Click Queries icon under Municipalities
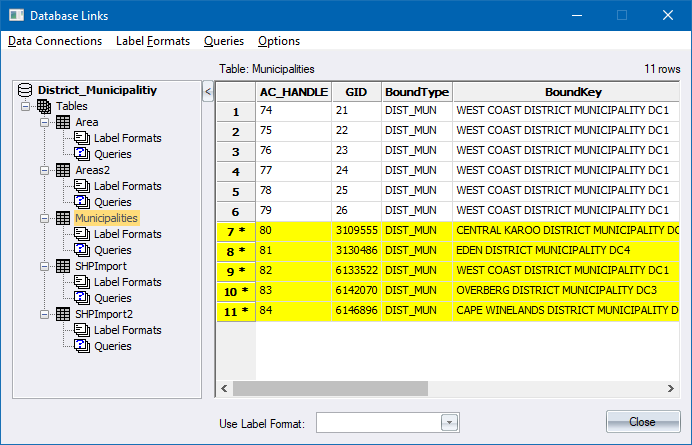Screen dimensions: 692x445 click(x=82, y=250)
